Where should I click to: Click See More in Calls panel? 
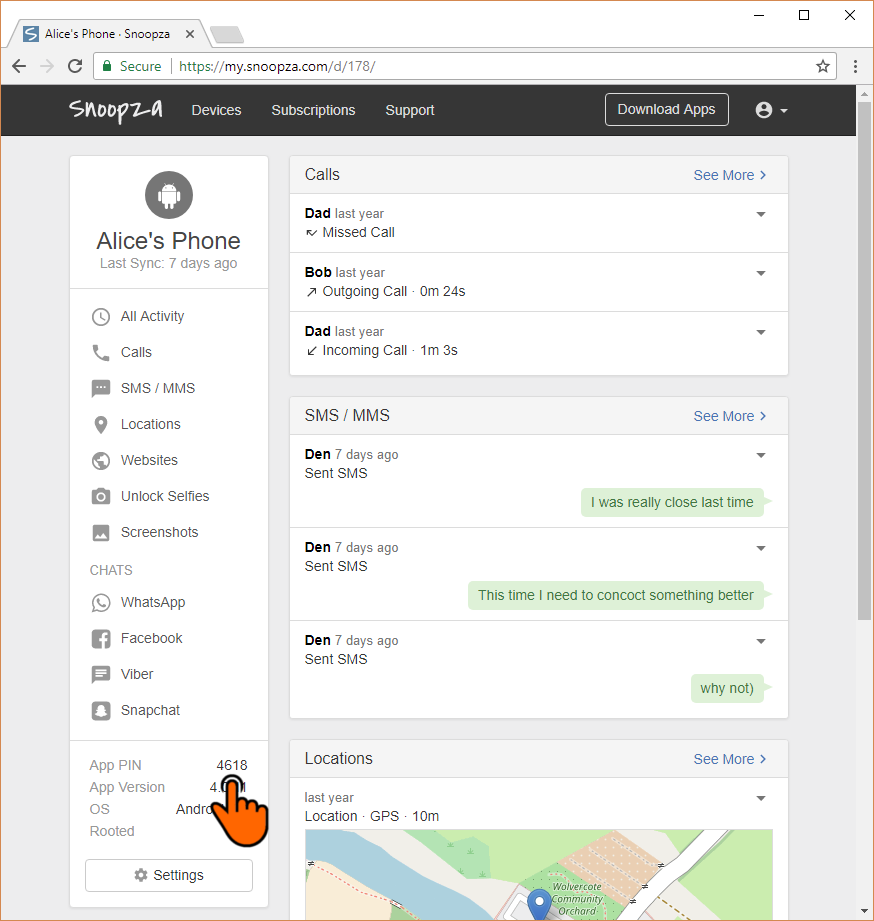[x=730, y=175]
